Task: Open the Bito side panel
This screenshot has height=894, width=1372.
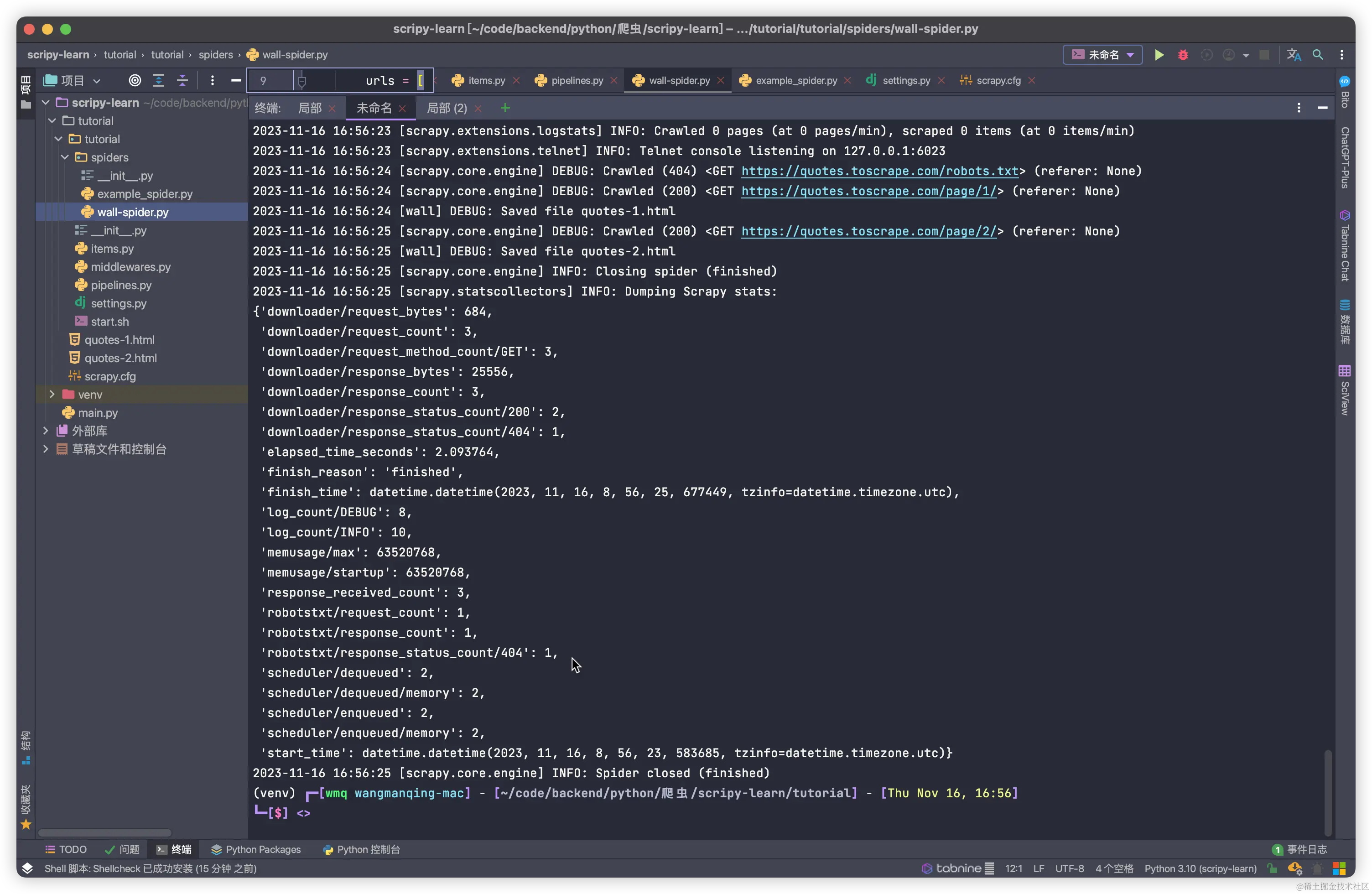Action: 1344,92
